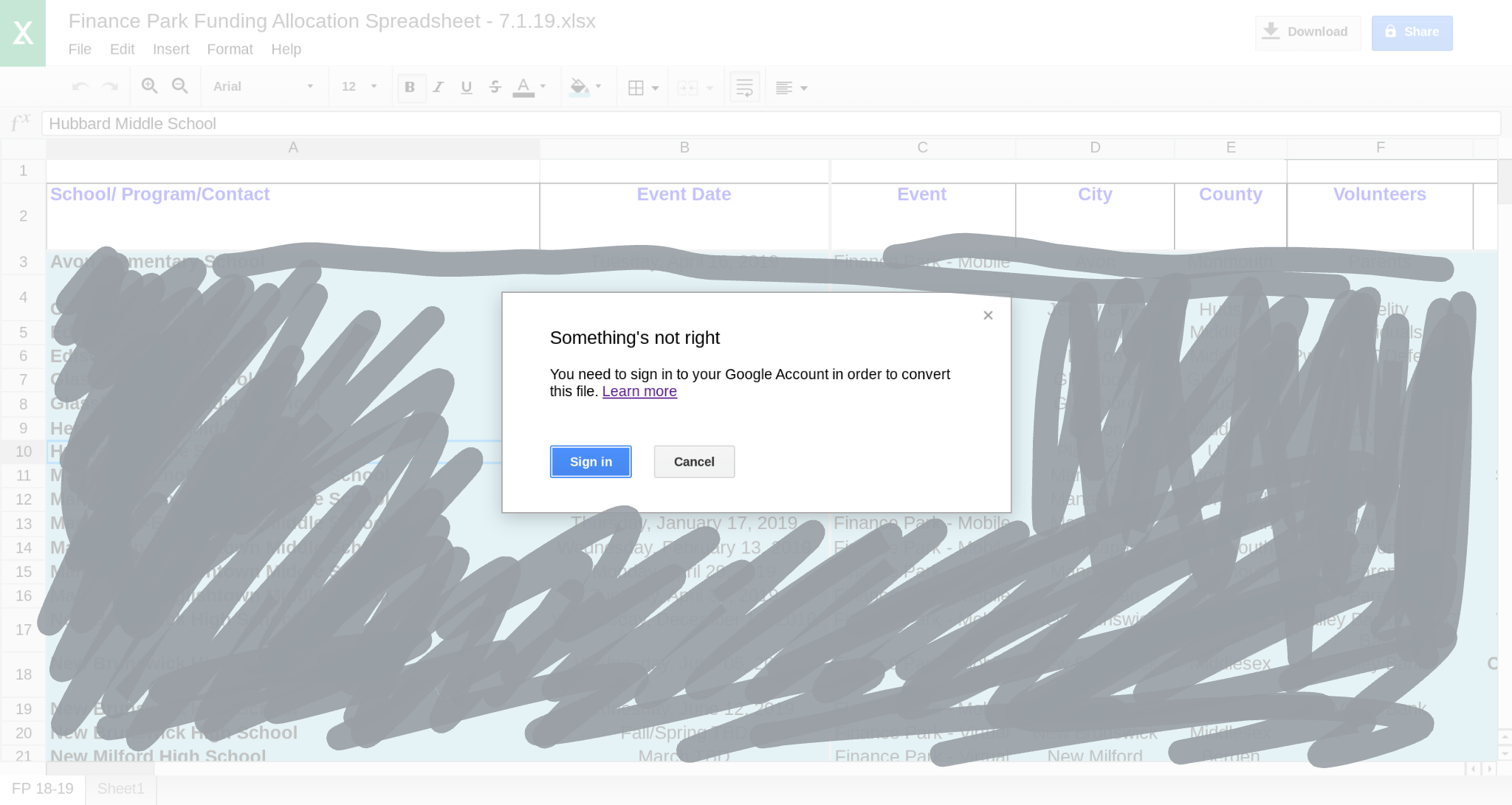Close the sign-in dialog with X

tap(988, 316)
